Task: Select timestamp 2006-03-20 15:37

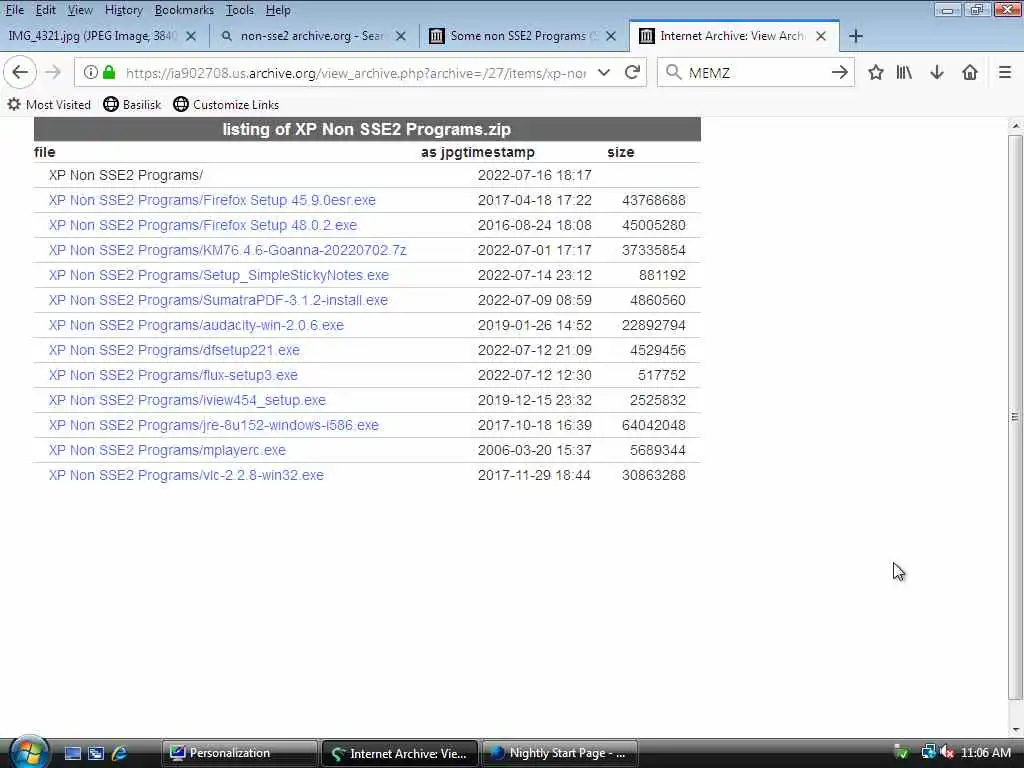Action: [535, 451]
